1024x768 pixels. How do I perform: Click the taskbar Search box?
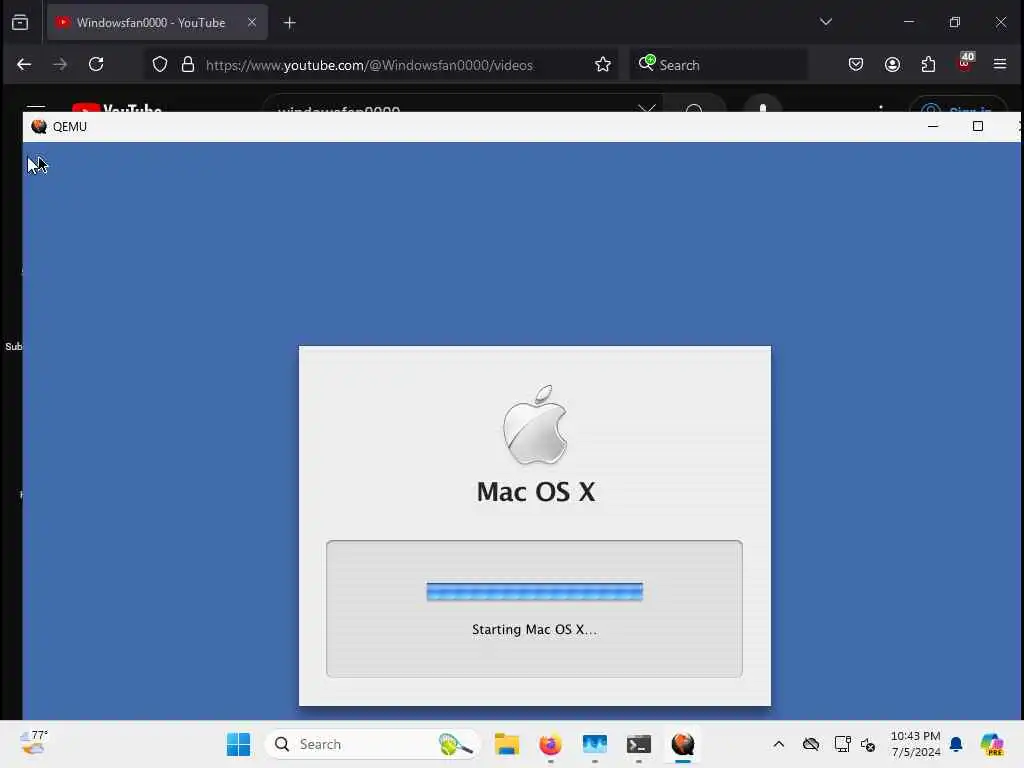[x=372, y=744]
